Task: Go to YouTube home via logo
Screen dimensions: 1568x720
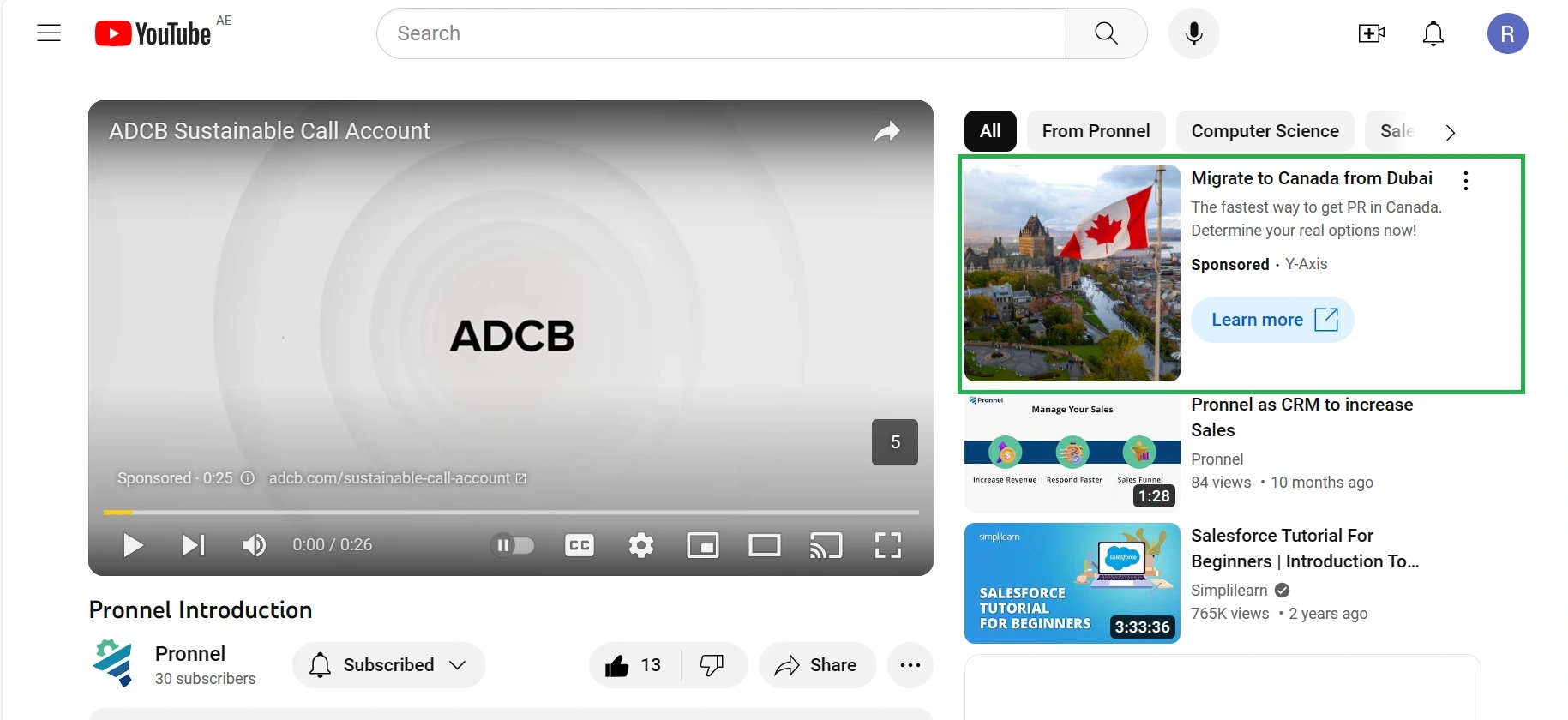Action: click(x=153, y=33)
